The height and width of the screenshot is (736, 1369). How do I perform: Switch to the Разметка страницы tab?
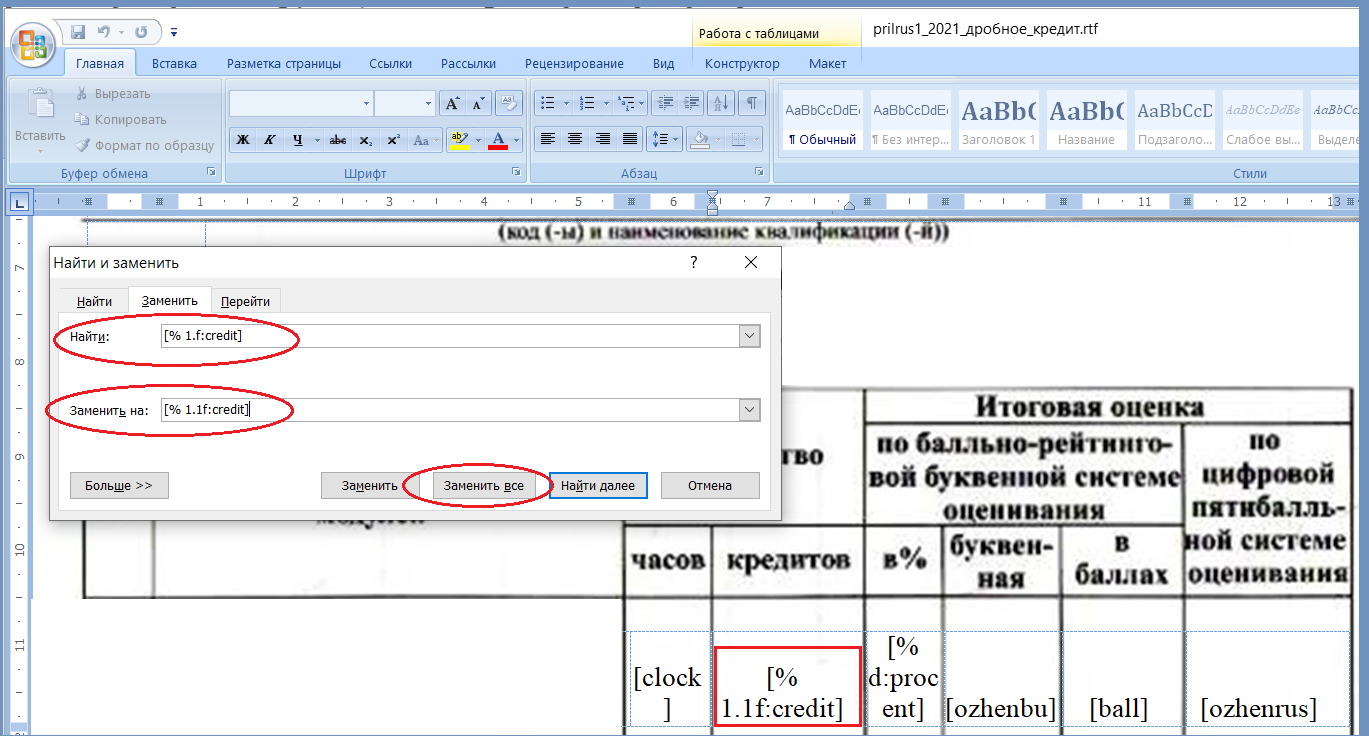[284, 63]
